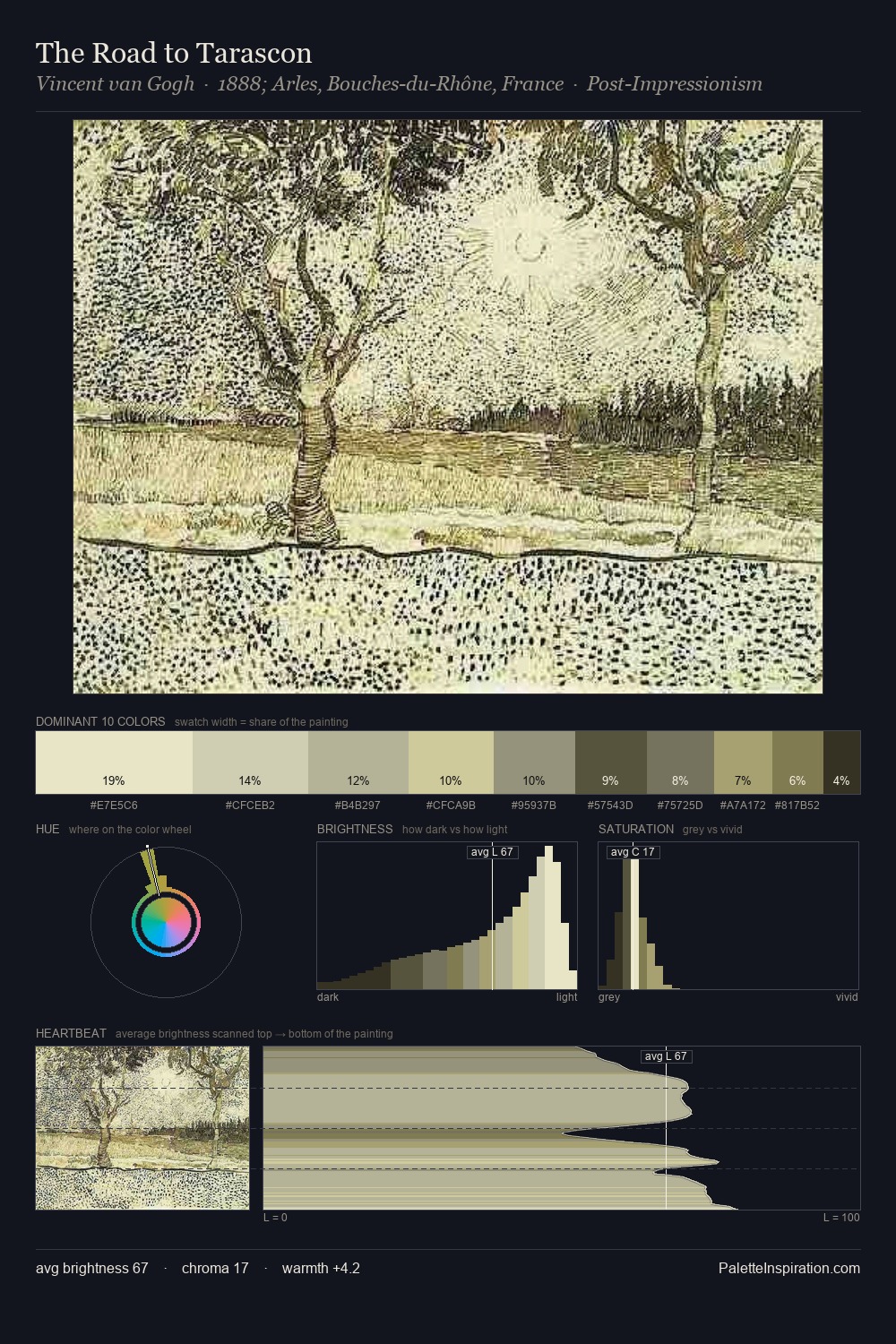This screenshot has width=896, height=1344.
Task: Click the 'warmth +4.2' footer stat
Action: click(321, 1268)
